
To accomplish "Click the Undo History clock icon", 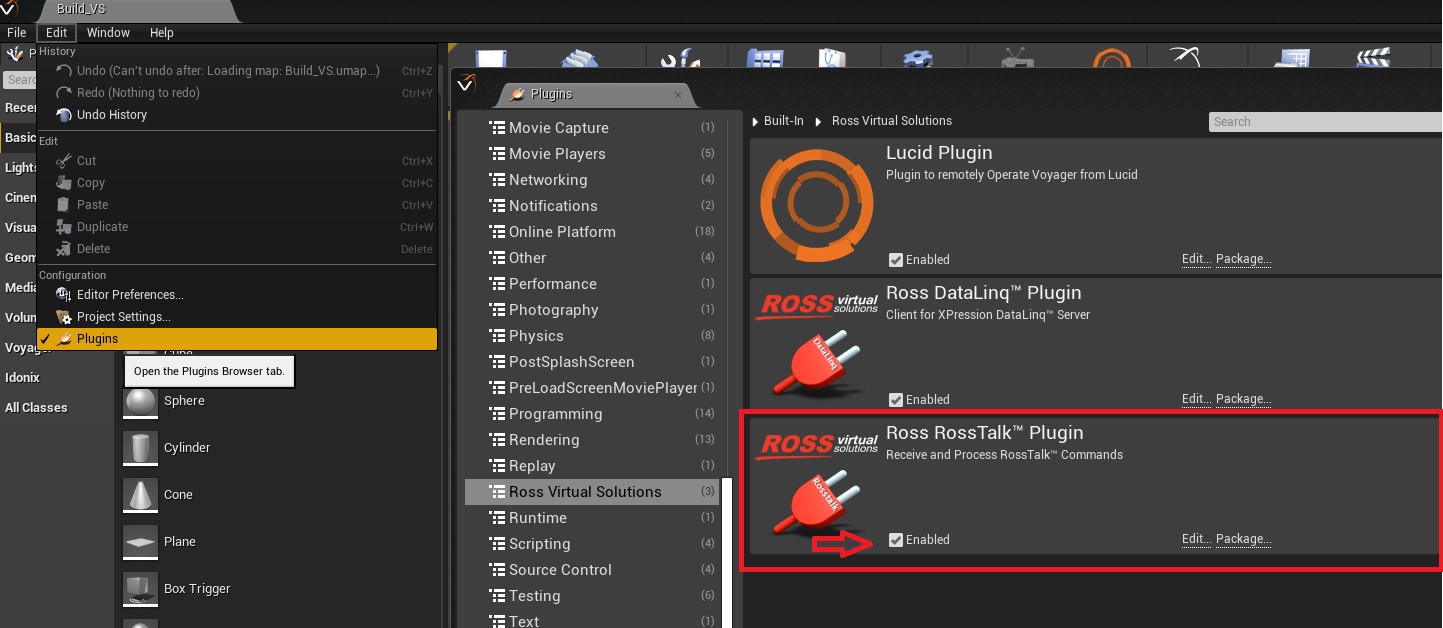I will coord(64,115).
